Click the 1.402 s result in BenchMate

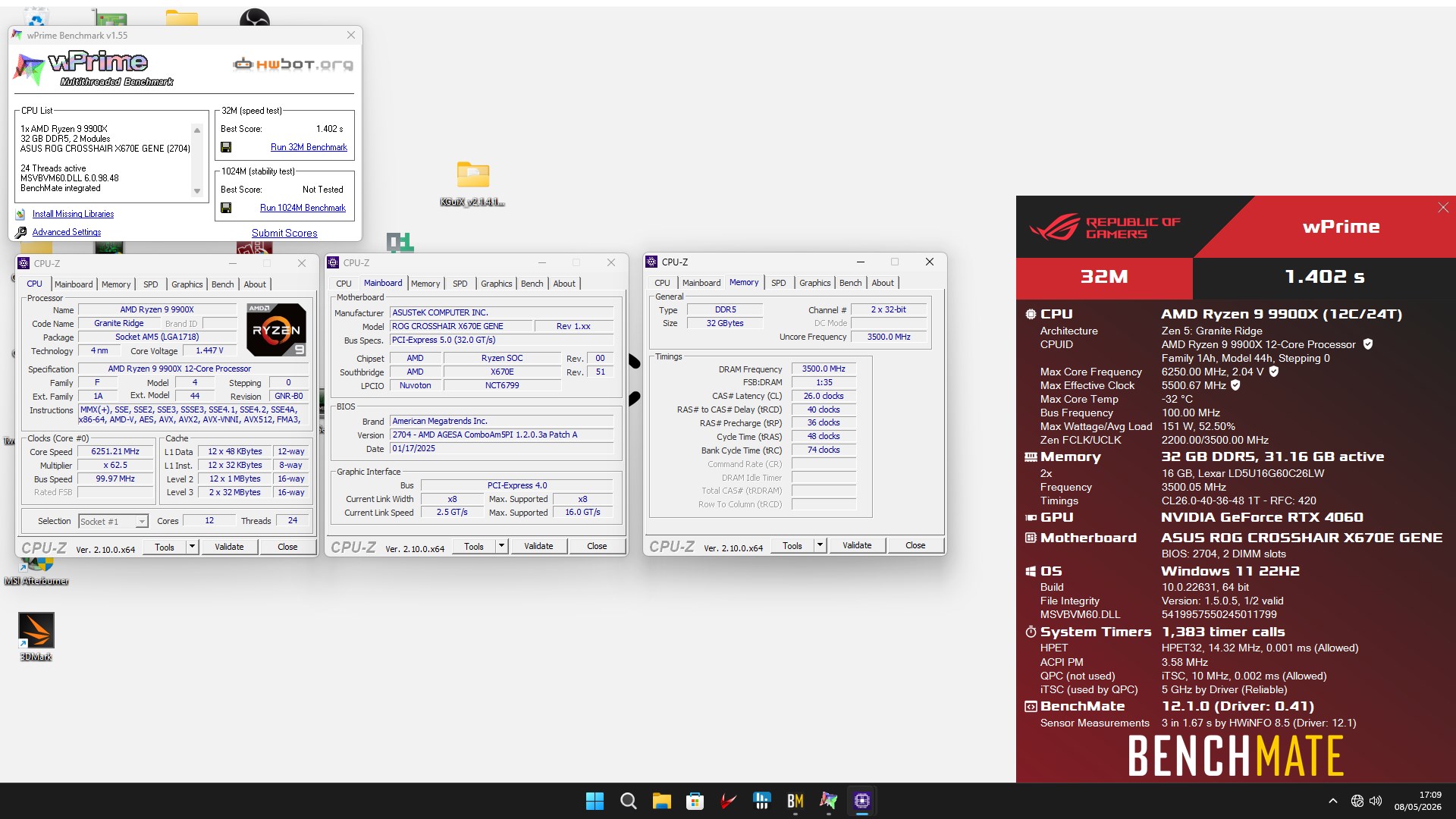(1324, 278)
